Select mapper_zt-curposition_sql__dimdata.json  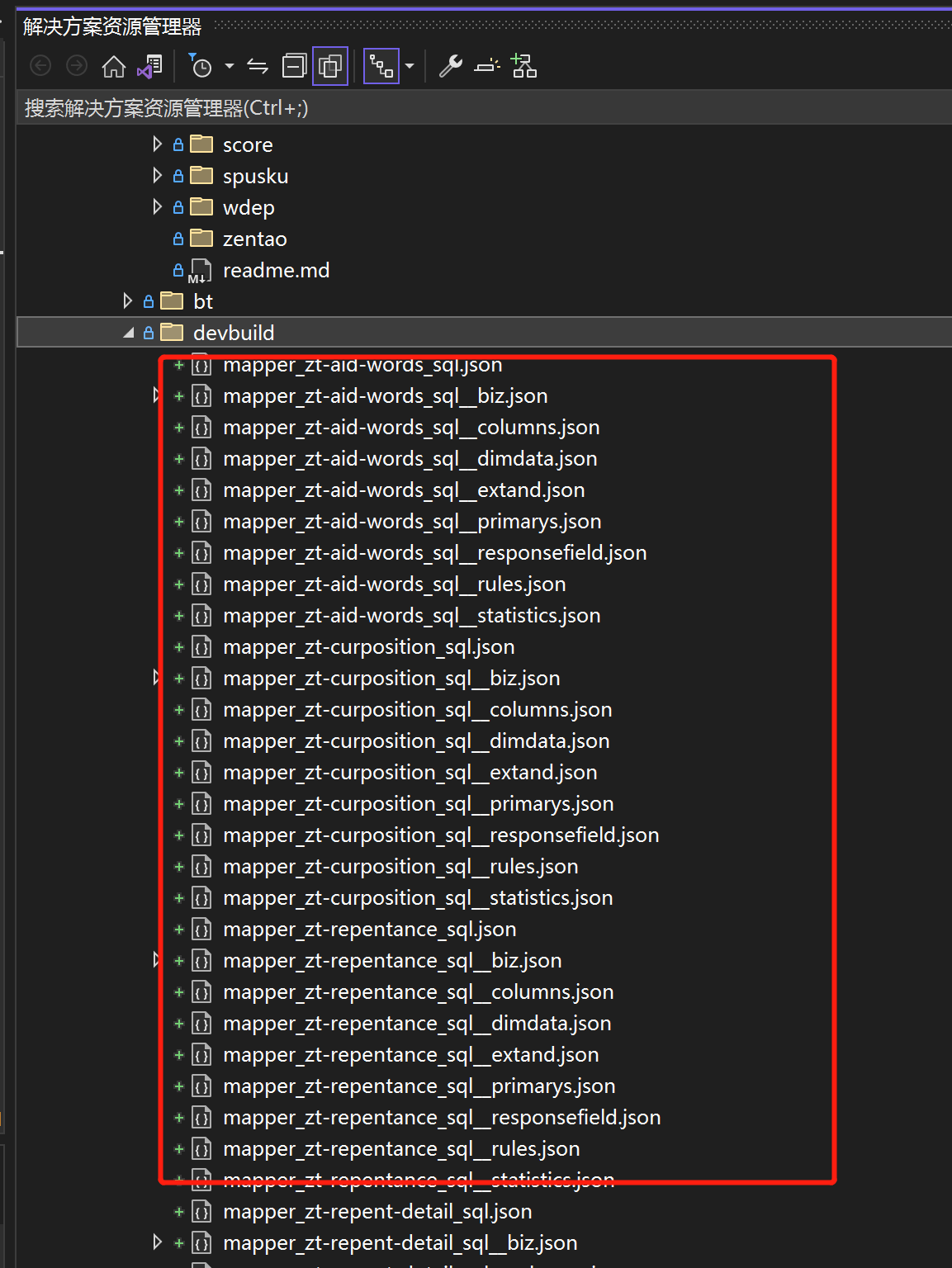(416, 741)
